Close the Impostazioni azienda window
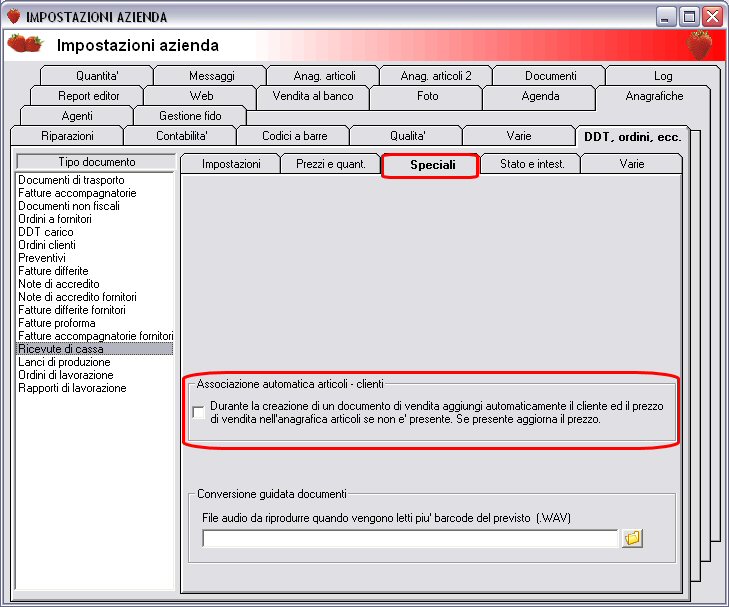The height and width of the screenshot is (607, 729). (712, 17)
